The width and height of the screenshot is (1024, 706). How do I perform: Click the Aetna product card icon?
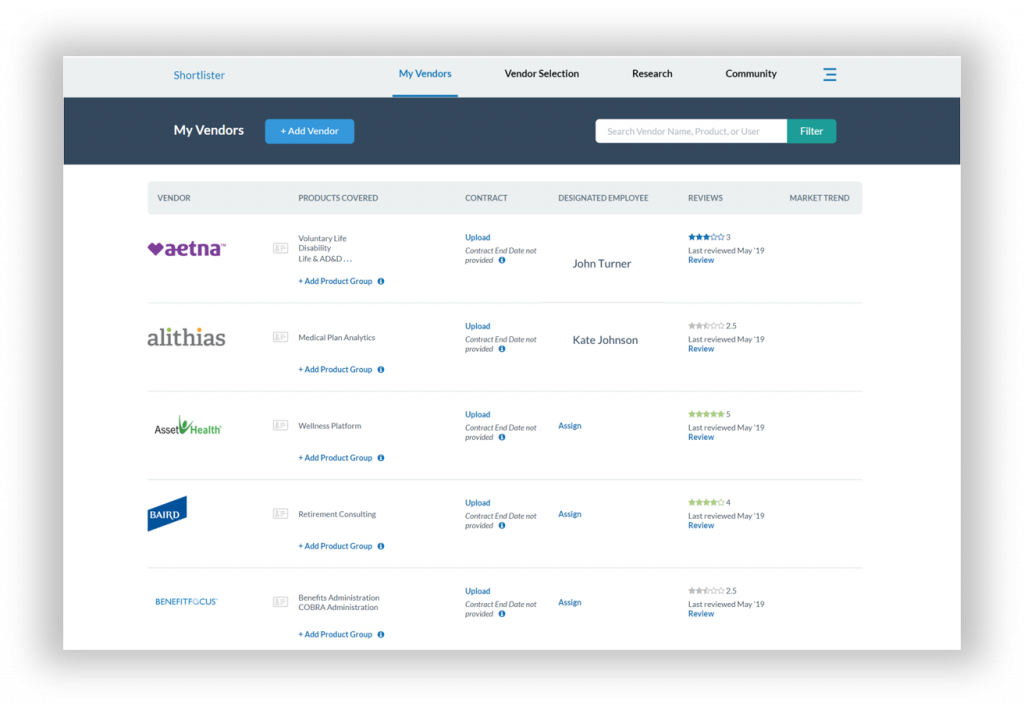coord(280,248)
